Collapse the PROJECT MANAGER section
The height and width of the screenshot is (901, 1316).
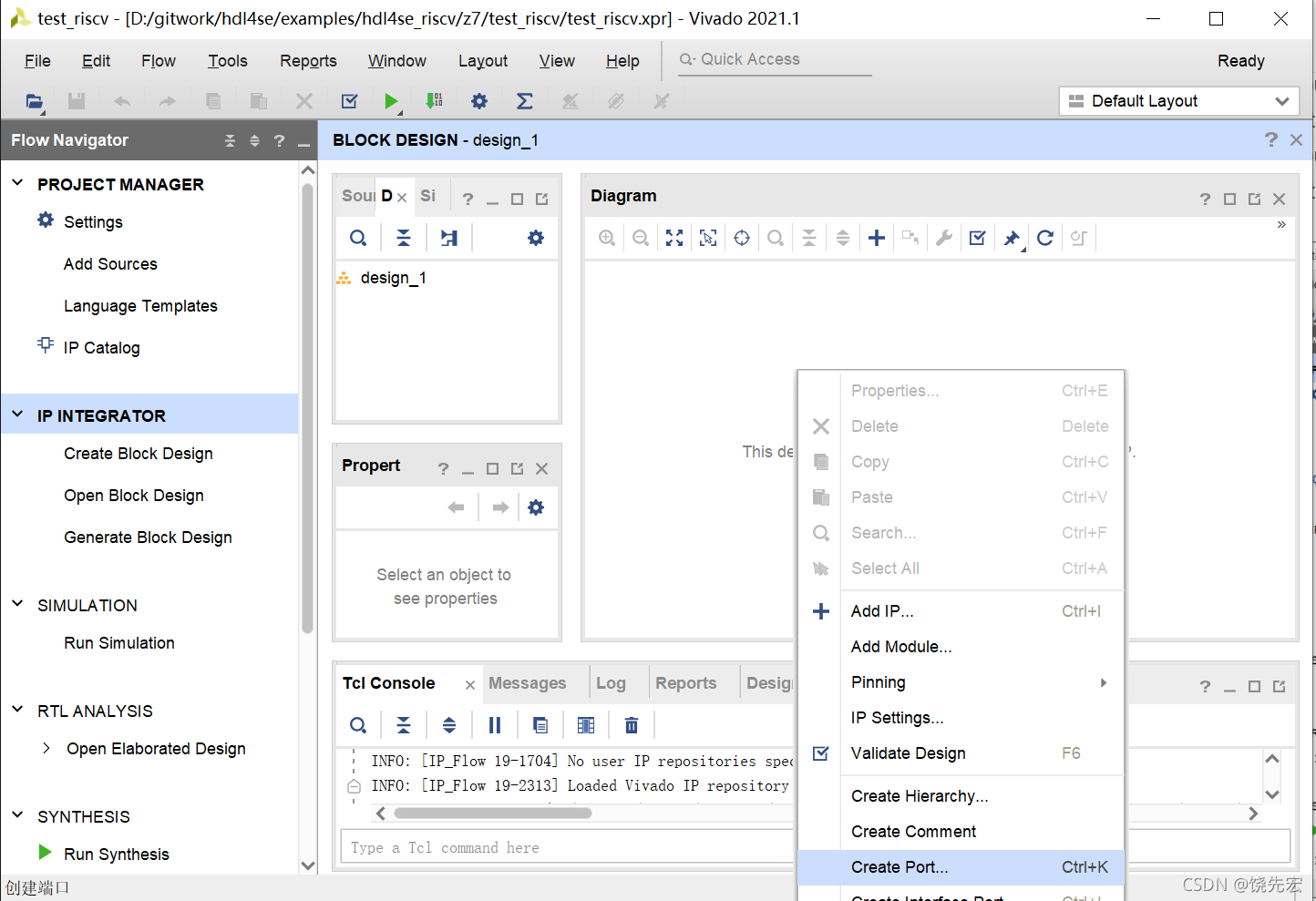tap(17, 183)
